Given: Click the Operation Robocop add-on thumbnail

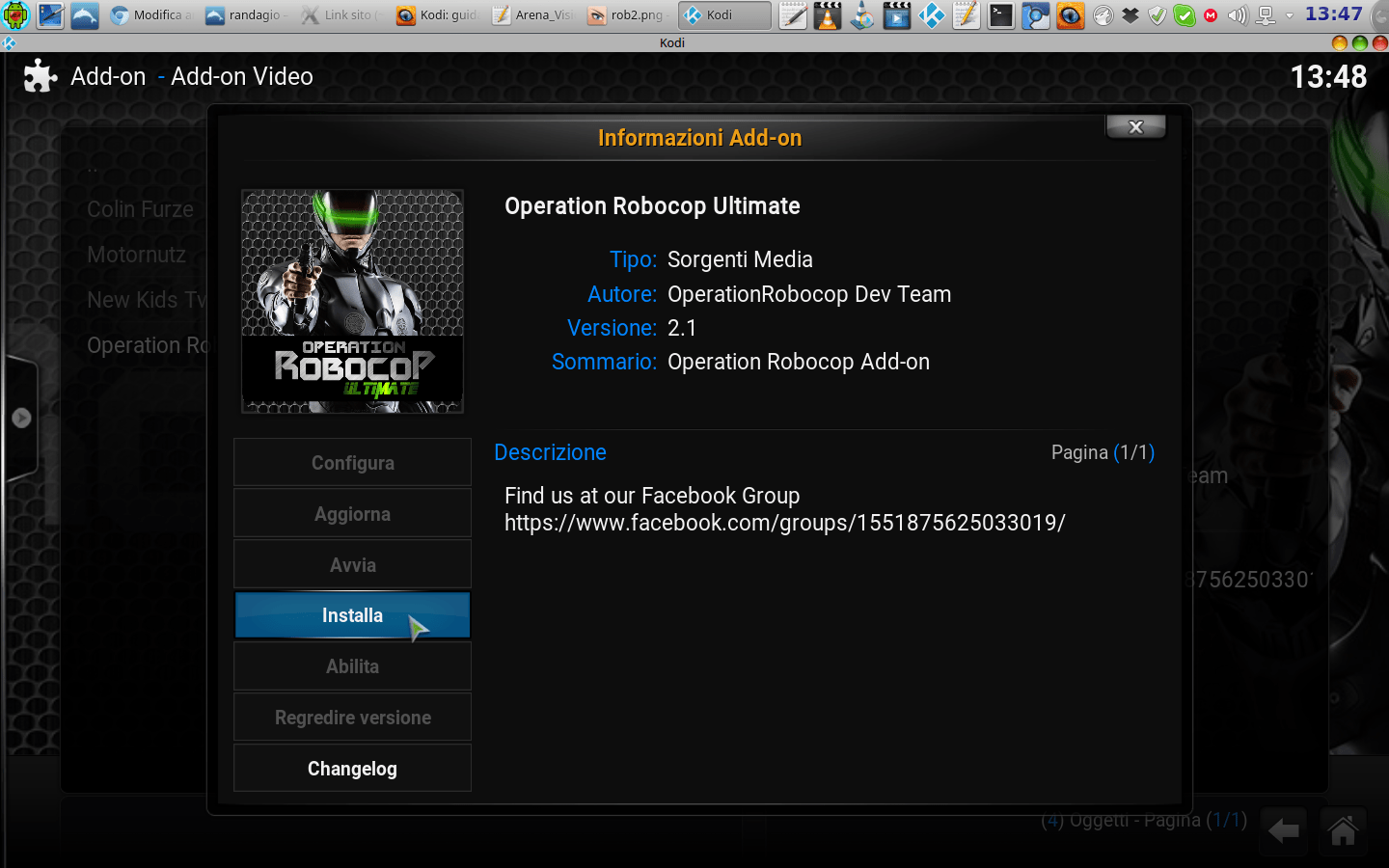Looking at the screenshot, I should tap(352, 301).
